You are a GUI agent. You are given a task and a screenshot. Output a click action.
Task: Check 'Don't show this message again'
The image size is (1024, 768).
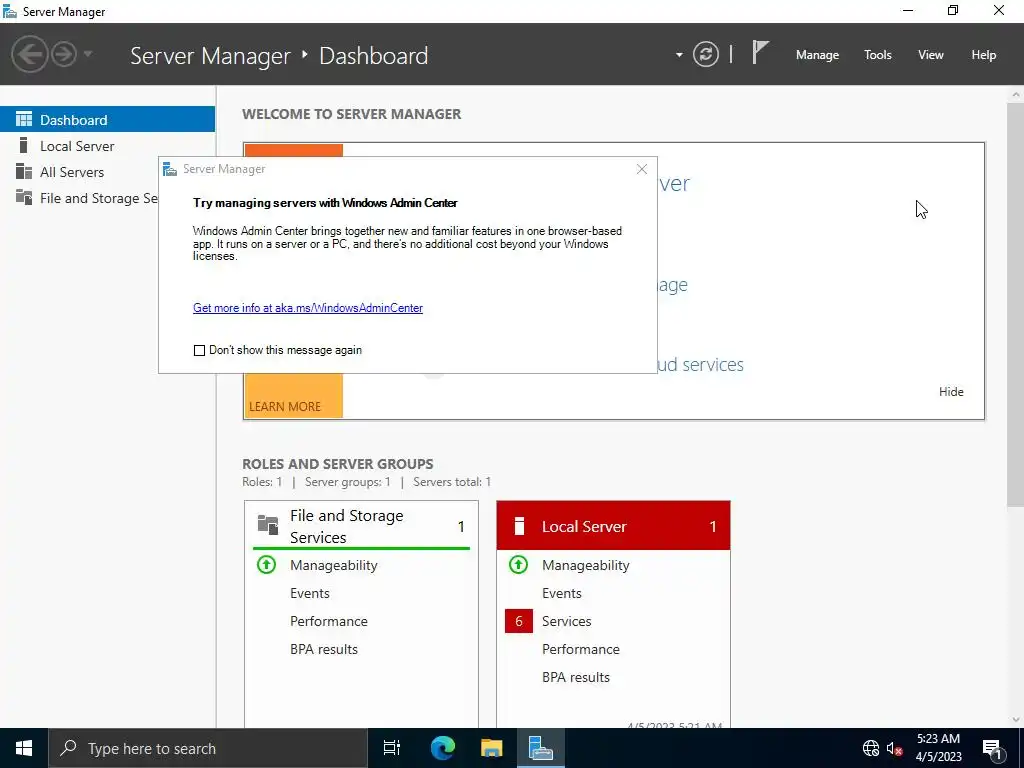199,351
